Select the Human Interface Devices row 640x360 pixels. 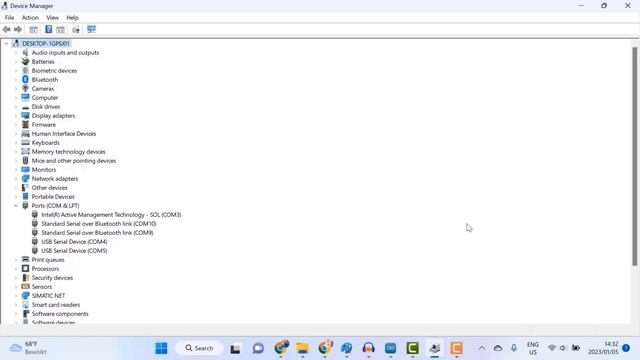(64, 133)
